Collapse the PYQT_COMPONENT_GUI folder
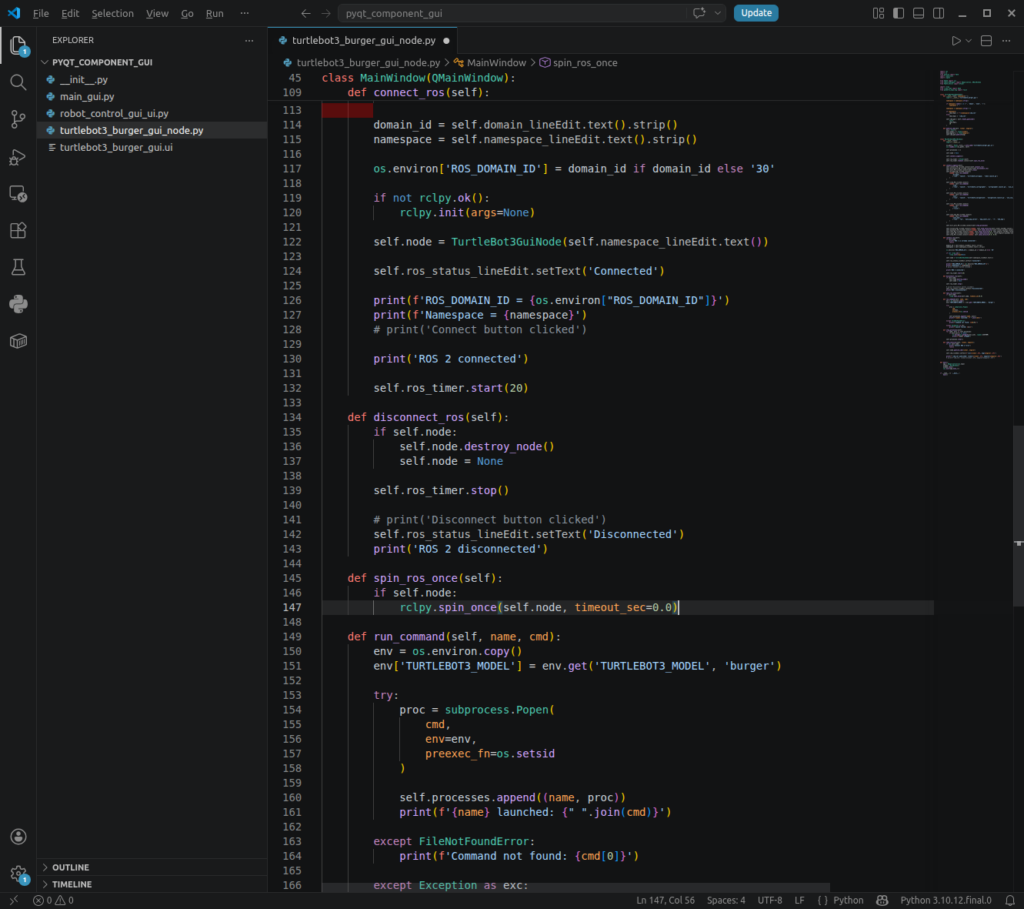This screenshot has width=1024, height=909. (x=102, y=62)
